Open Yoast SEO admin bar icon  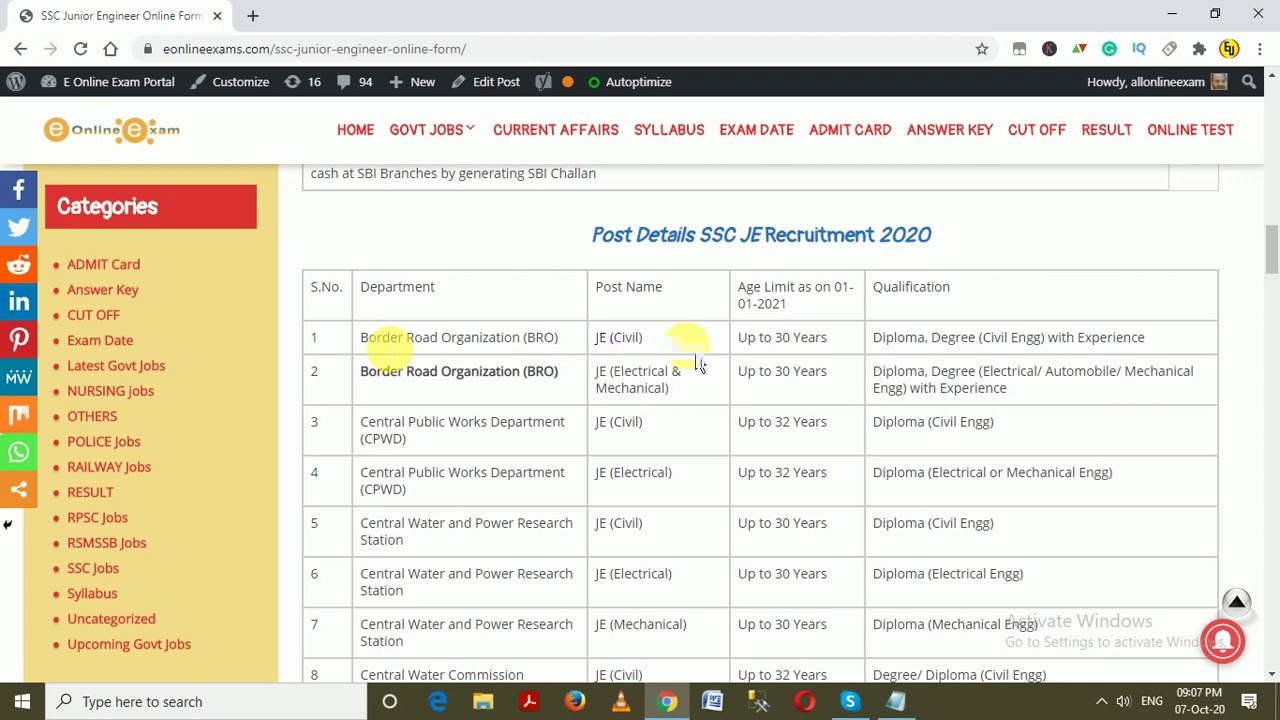click(x=543, y=82)
